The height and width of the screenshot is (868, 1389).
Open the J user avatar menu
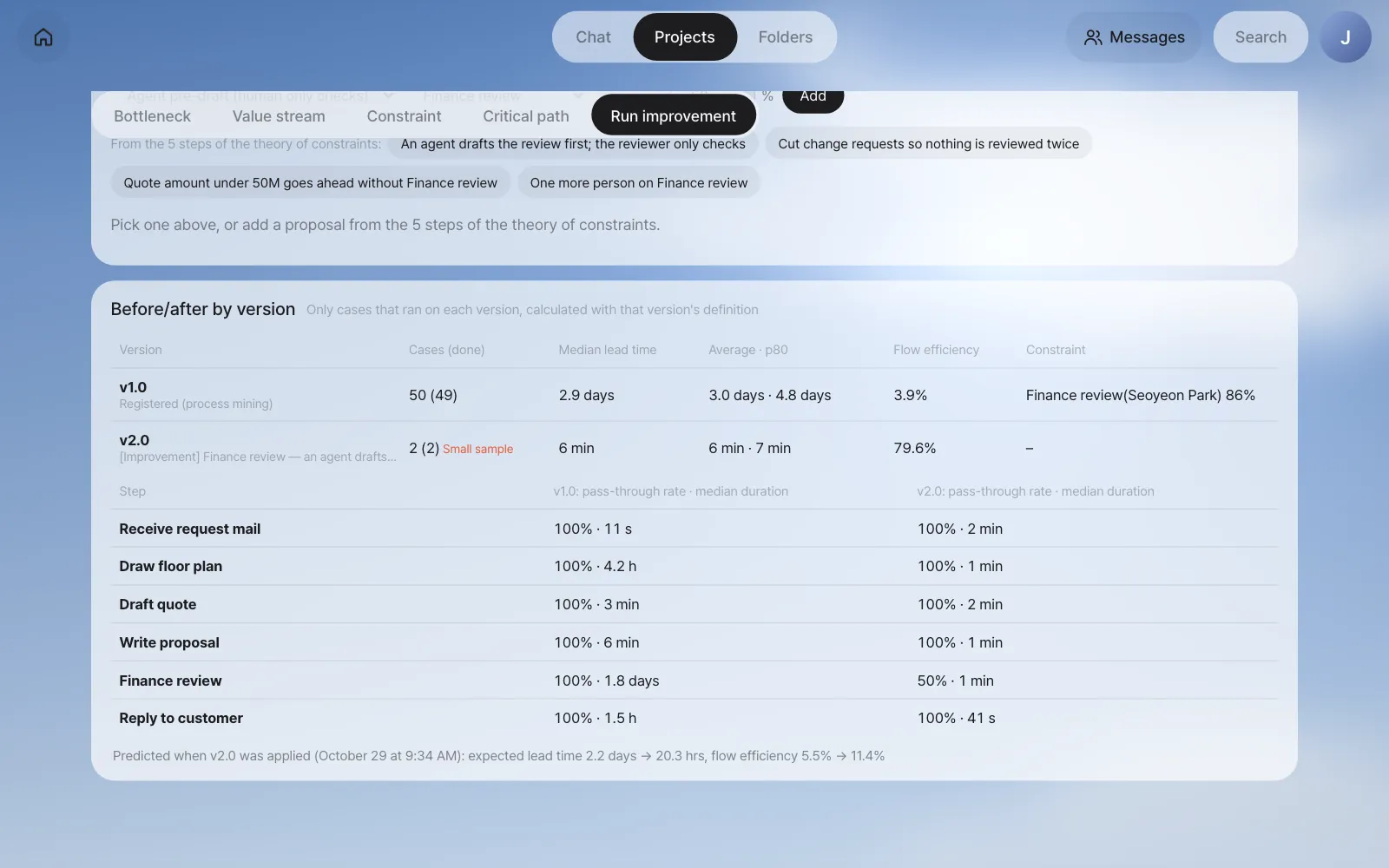[x=1346, y=37]
